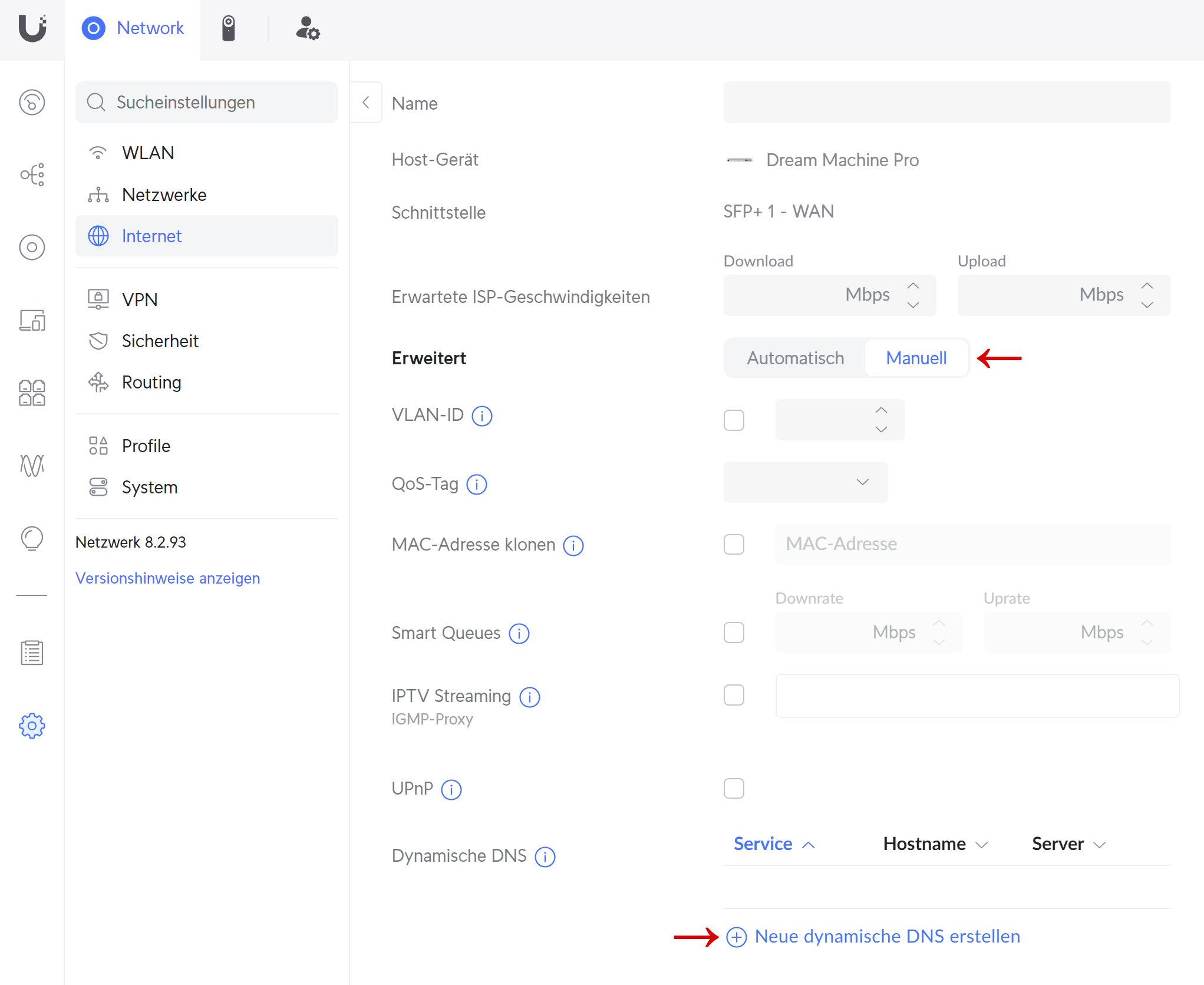
Task: Tick the UPnP checkbox
Action: click(734, 788)
